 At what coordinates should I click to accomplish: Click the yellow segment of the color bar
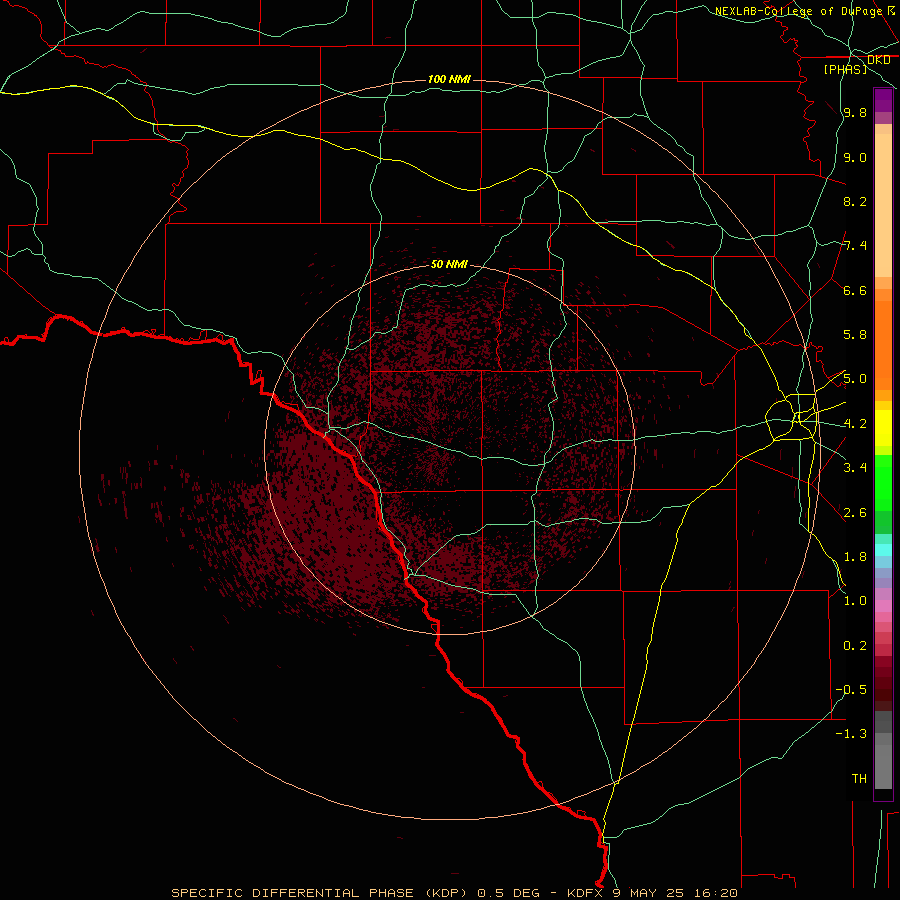[883, 428]
